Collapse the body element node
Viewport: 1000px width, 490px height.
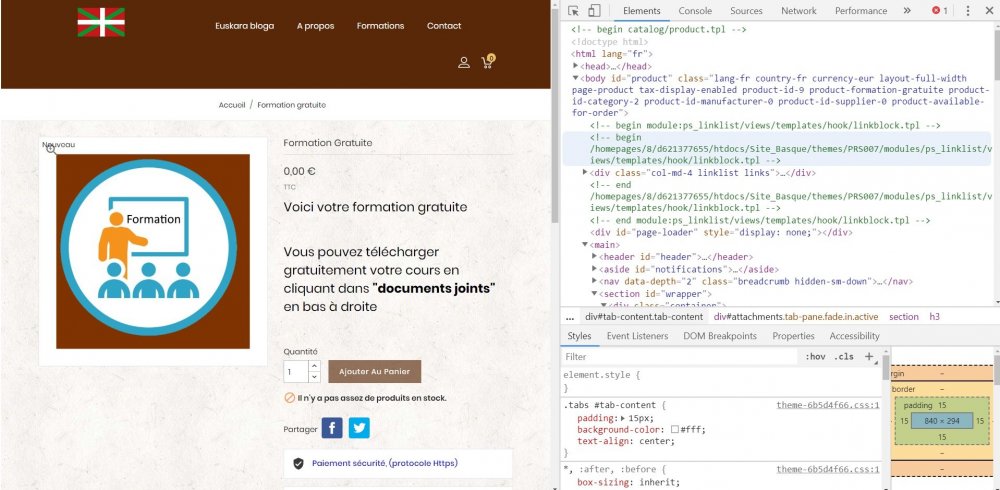[x=575, y=78]
